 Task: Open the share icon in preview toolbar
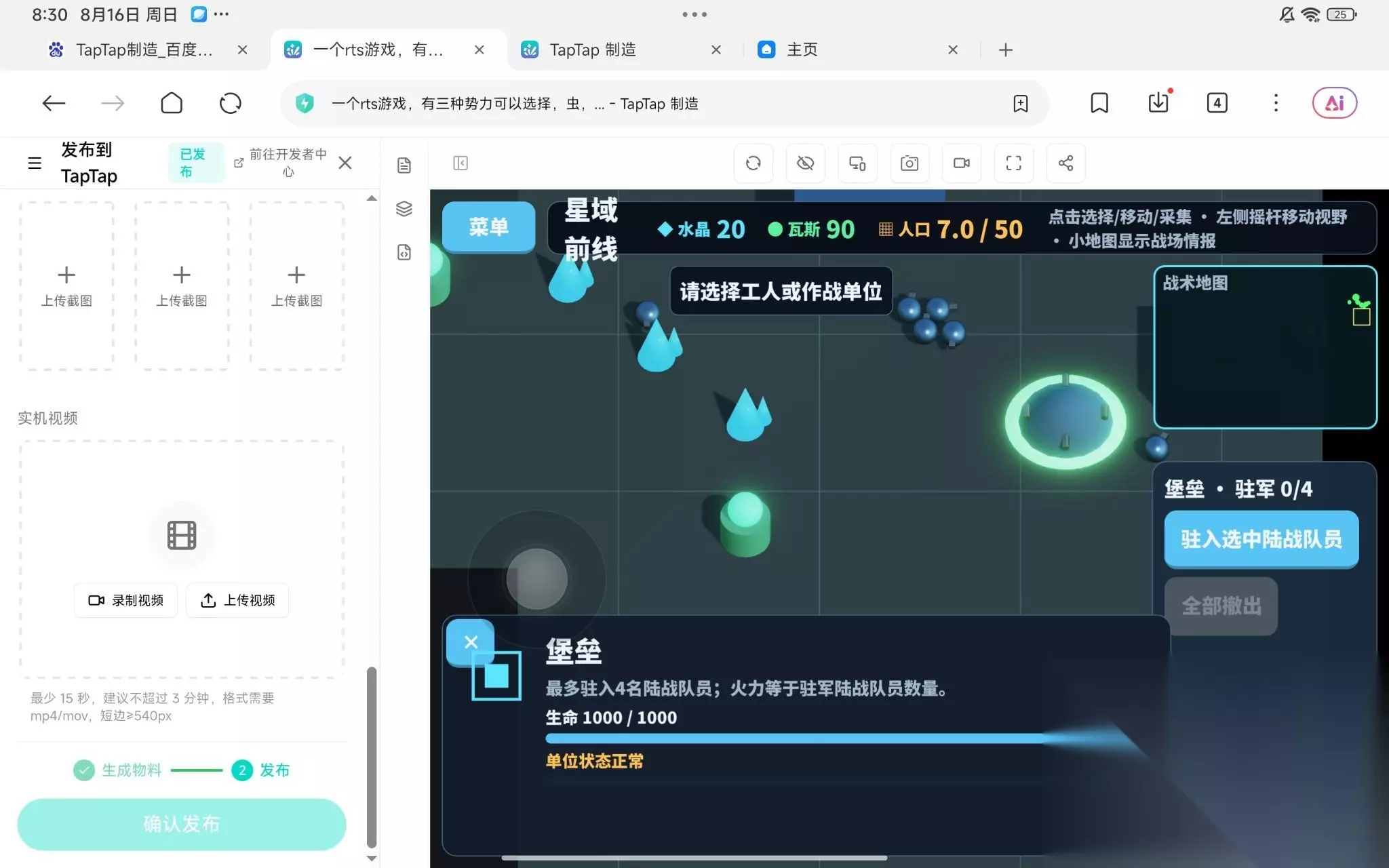(x=1065, y=163)
